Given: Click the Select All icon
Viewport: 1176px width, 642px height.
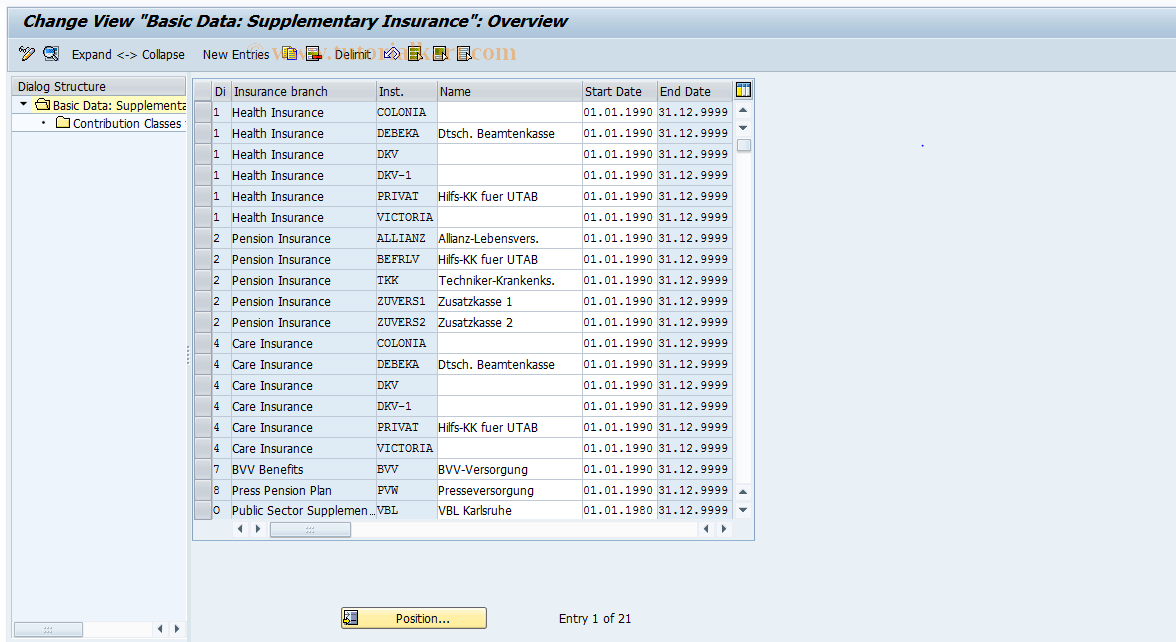Looking at the screenshot, I should [x=415, y=53].
